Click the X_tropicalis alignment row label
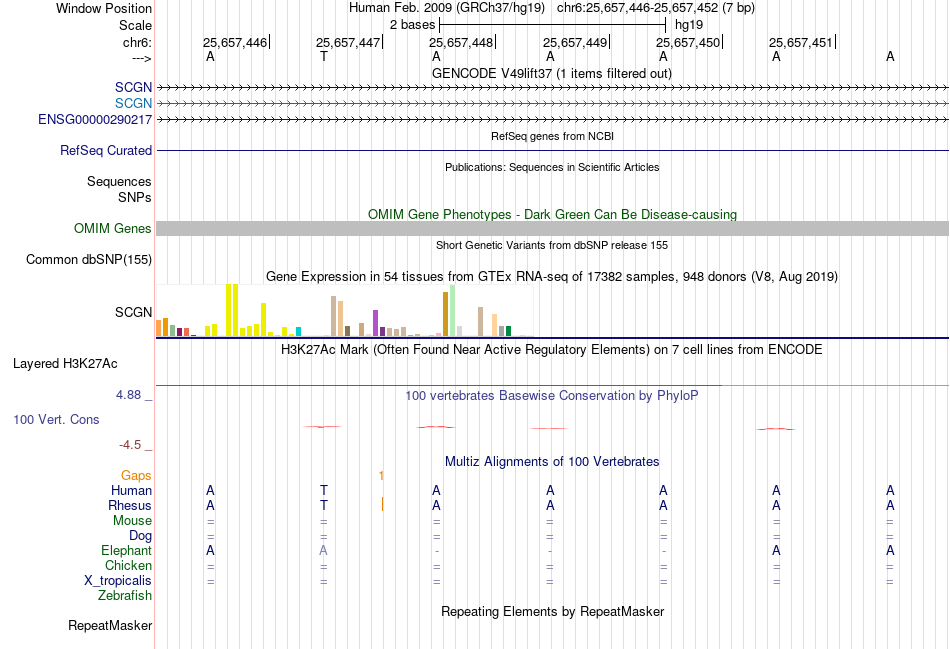 [x=118, y=581]
